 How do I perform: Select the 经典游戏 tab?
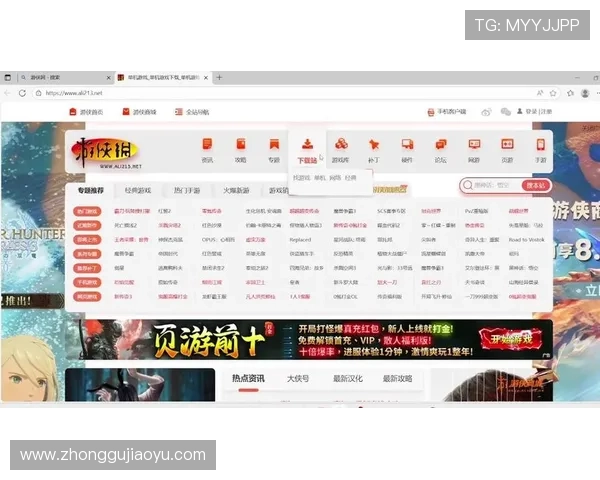138,190
